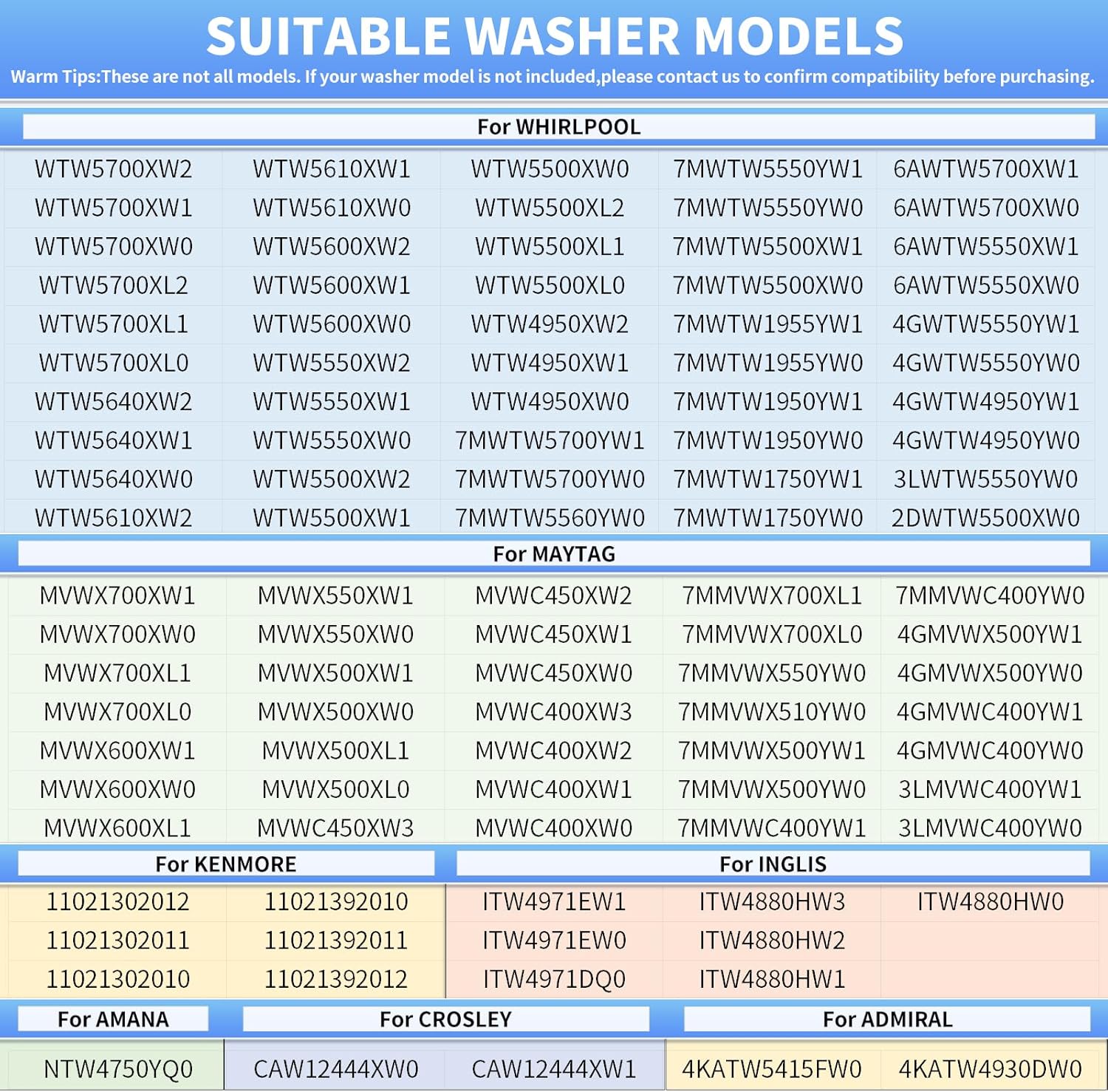Select Kenmore model 11021392011
The height and width of the screenshot is (1092, 1108).
click(335, 941)
